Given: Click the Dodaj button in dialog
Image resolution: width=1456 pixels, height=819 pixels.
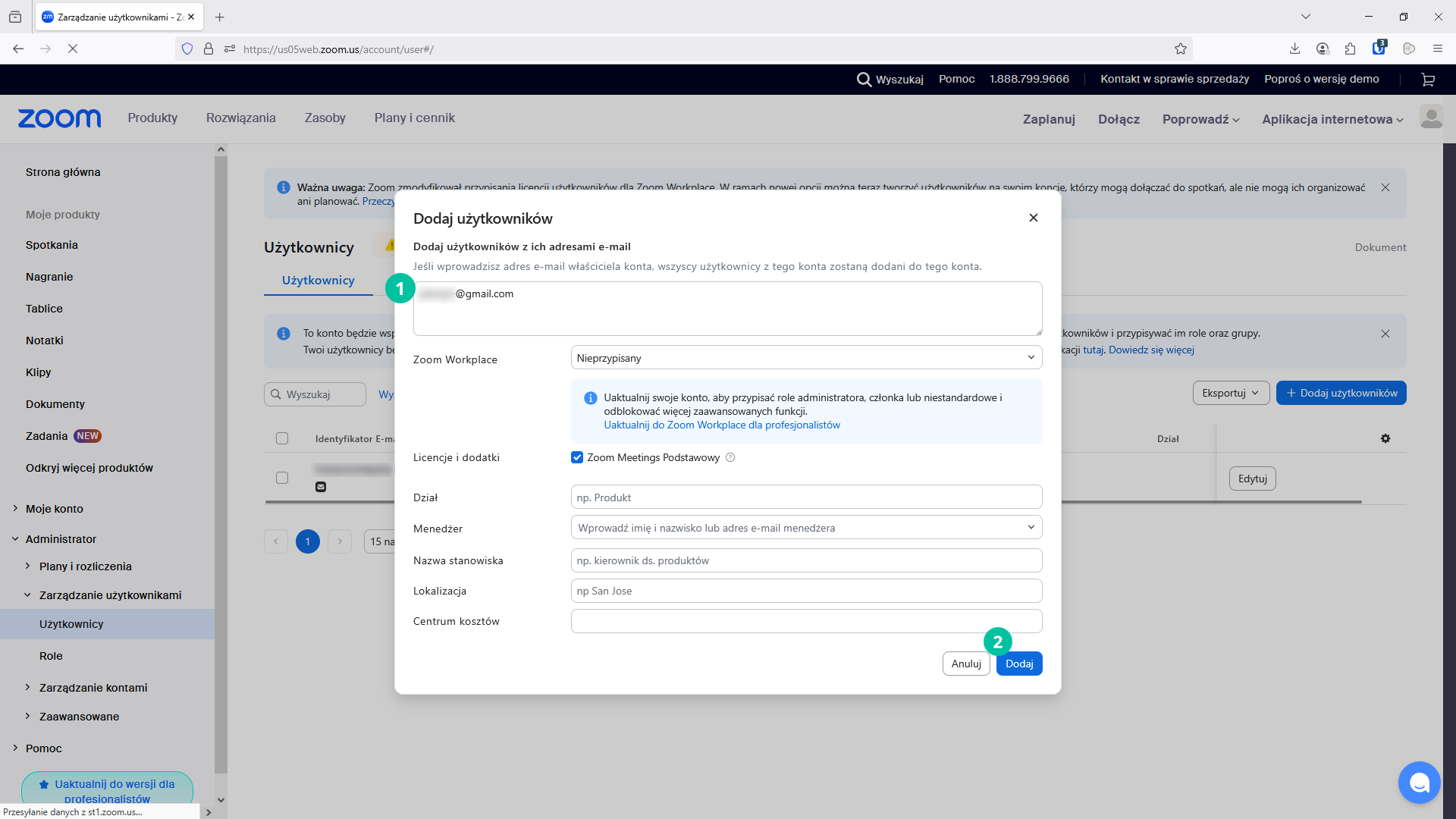Looking at the screenshot, I should pos(1019,664).
